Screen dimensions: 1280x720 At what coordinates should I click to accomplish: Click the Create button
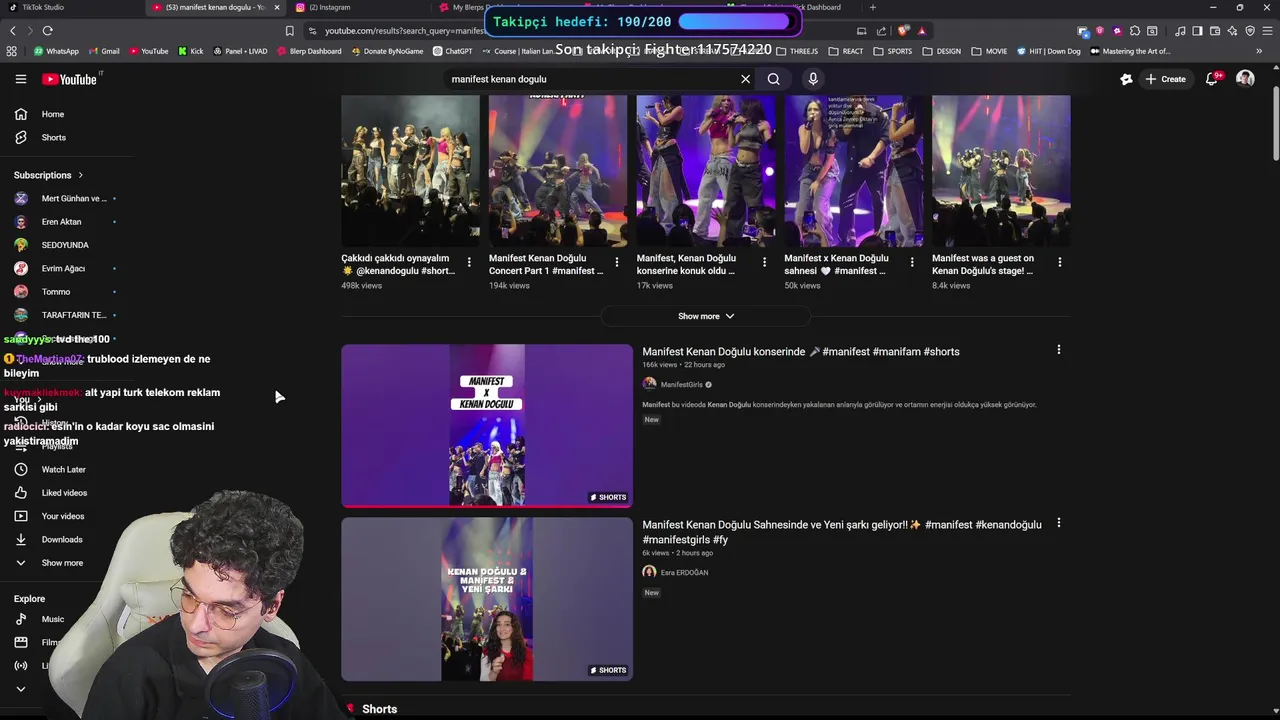point(1165,79)
